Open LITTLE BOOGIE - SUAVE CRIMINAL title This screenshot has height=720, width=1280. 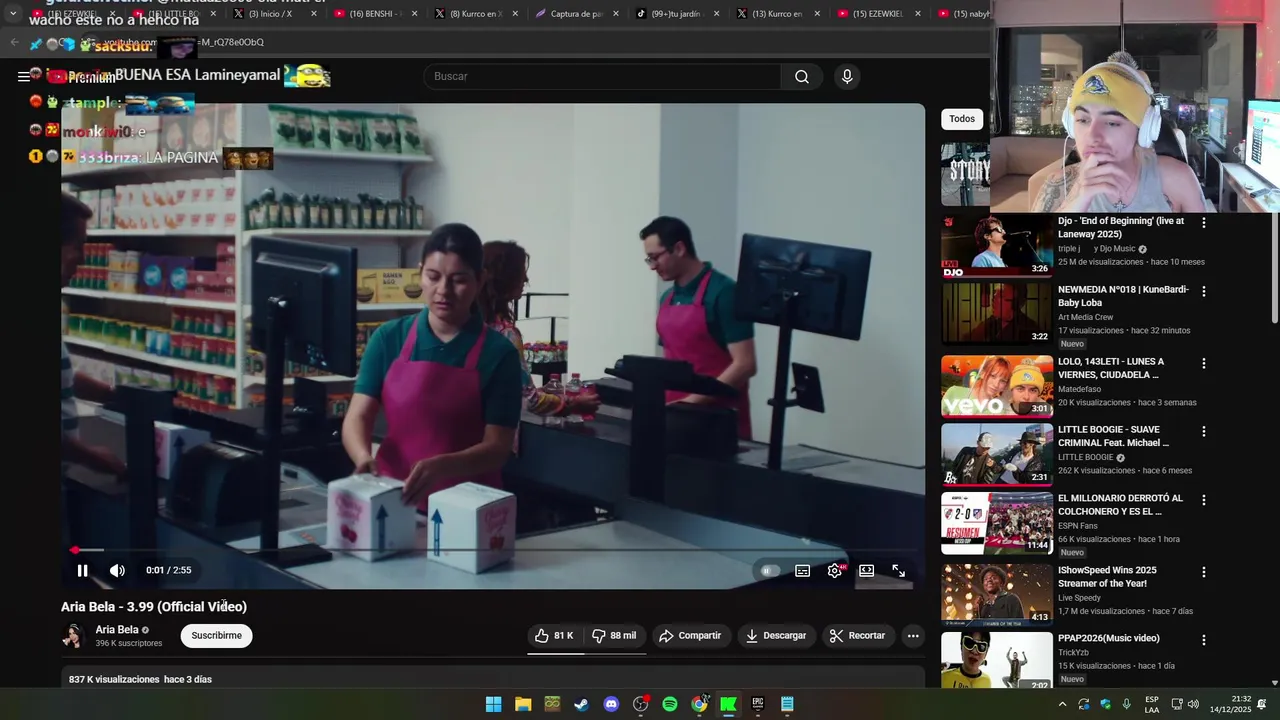click(x=1113, y=436)
